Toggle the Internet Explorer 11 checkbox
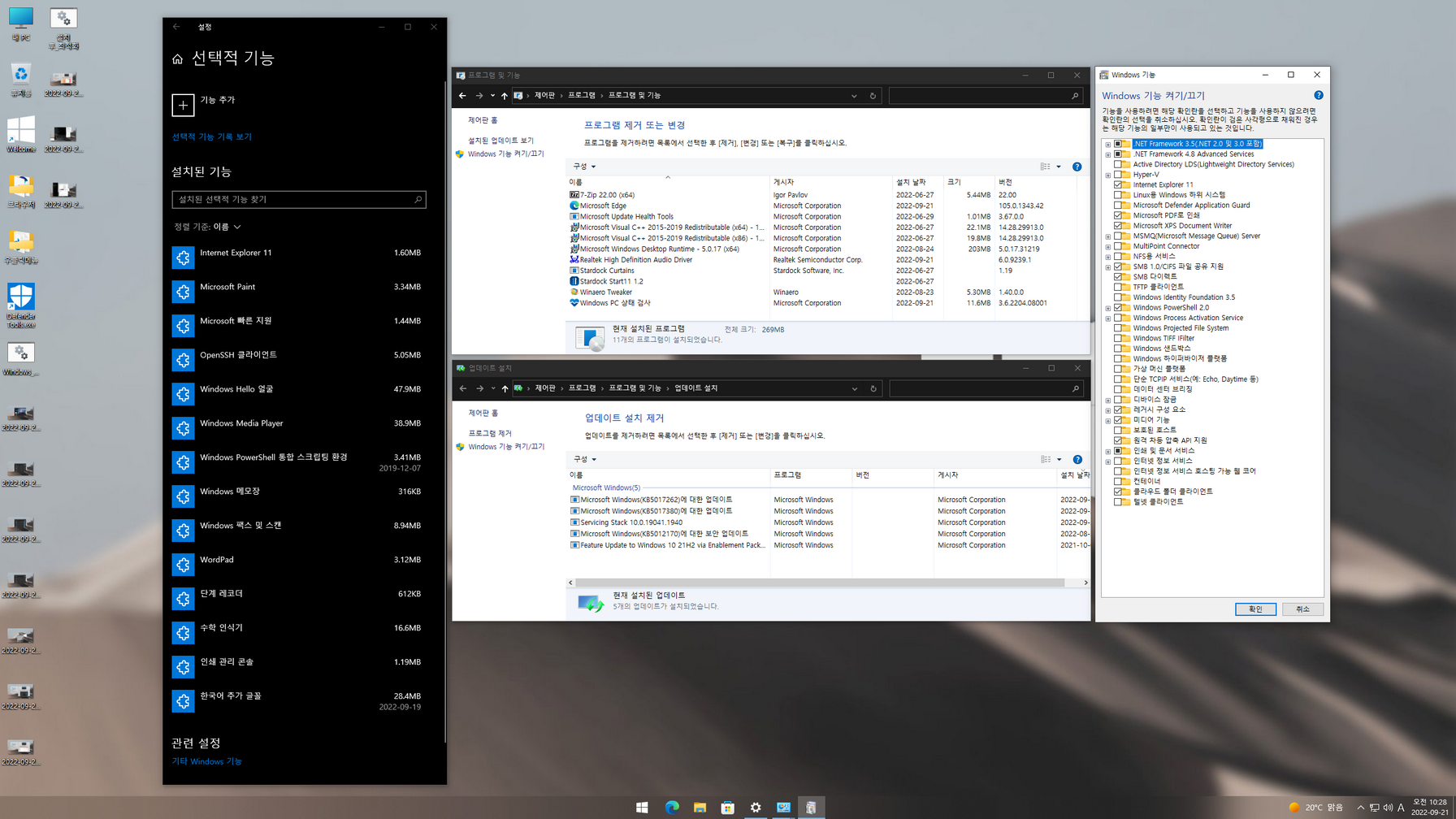1456x819 pixels. click(1118, 185)
